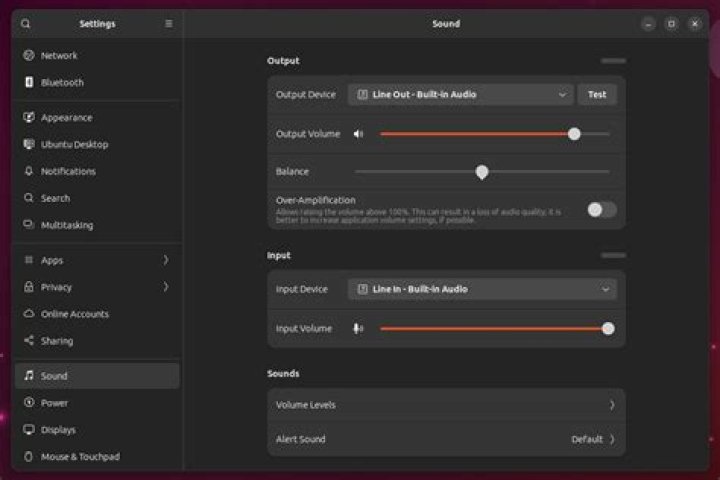The height and width of the screenshot is (480, 720).
Task: Expand the Privacy submenu chevron
Action: point(166,287)
